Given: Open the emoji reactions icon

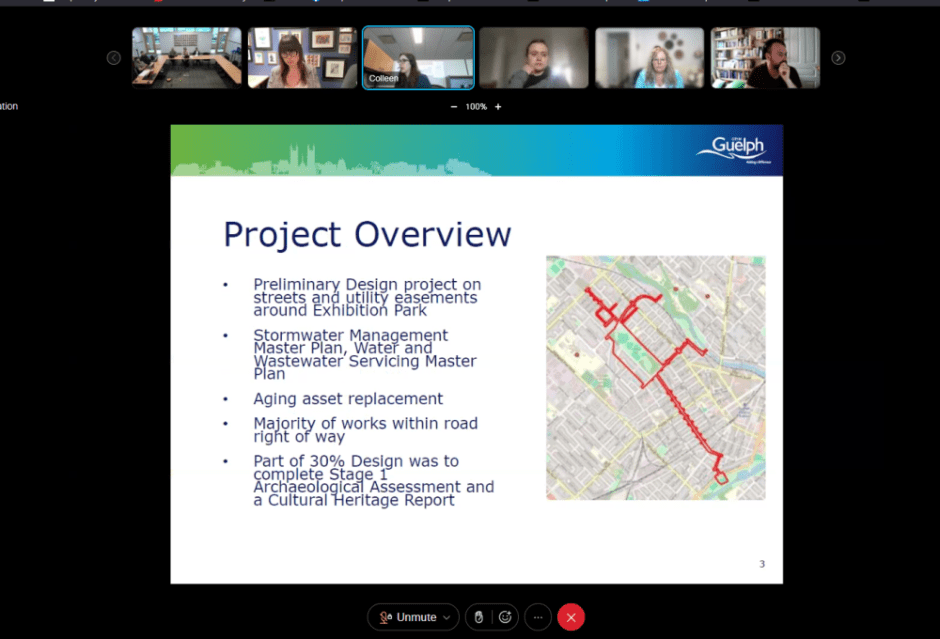Looking at the screenshot, I should tap(506, 617).
